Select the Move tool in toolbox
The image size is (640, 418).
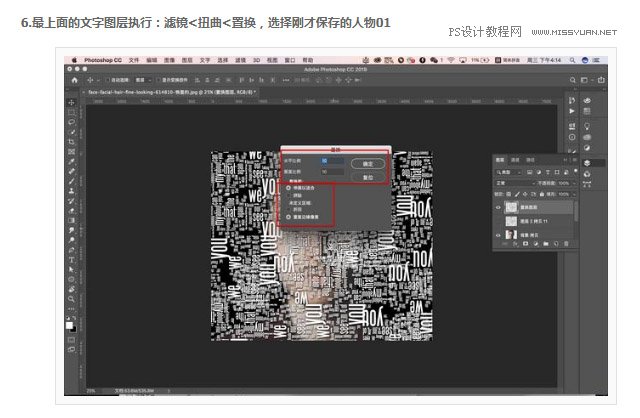(x=71, y=102)
